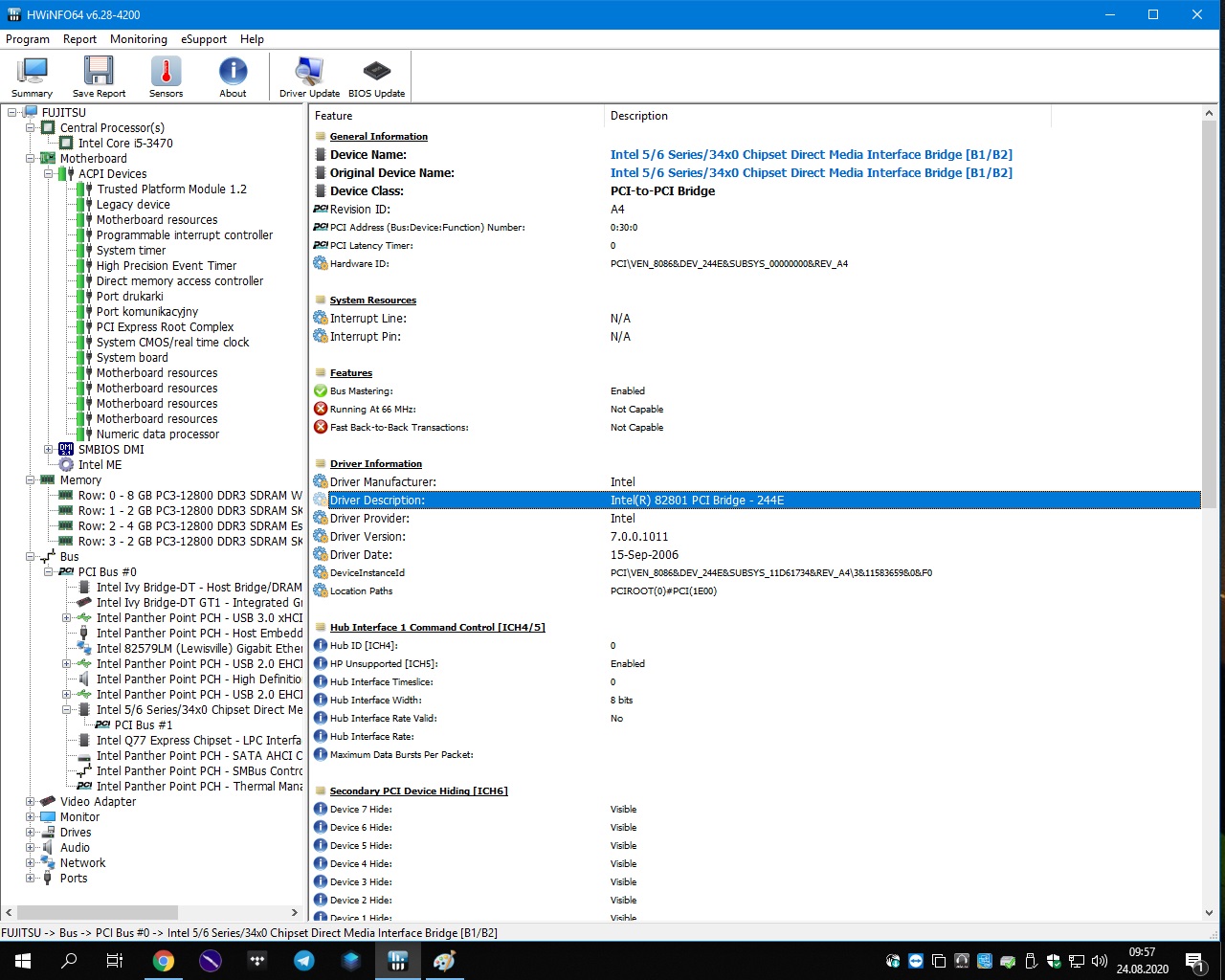1225x980 pixels.
Task: Select memory Row: 0 - 8 GB module
Action: (x=189, y=496)
